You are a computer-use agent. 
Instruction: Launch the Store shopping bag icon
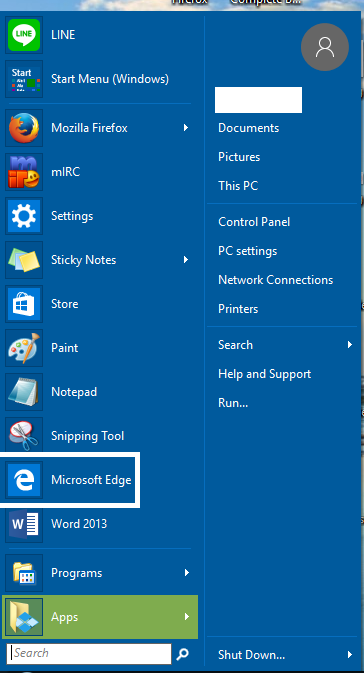click(24, 304)
